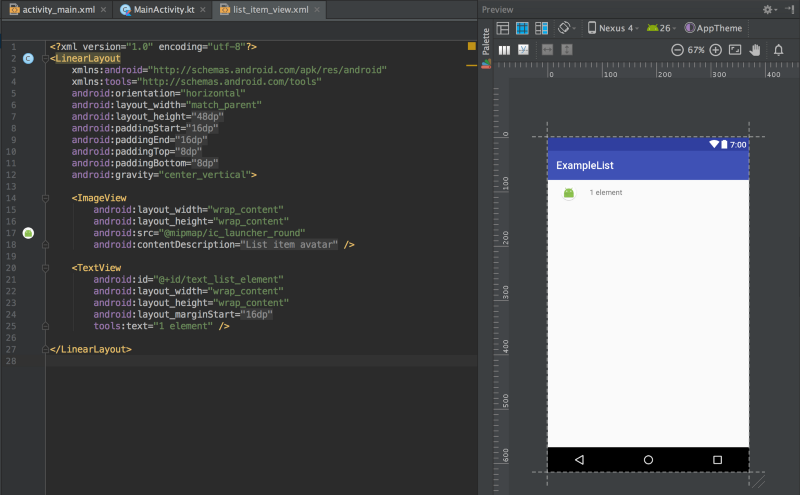Click the vertical expand arrows icon

click(567, 50)
